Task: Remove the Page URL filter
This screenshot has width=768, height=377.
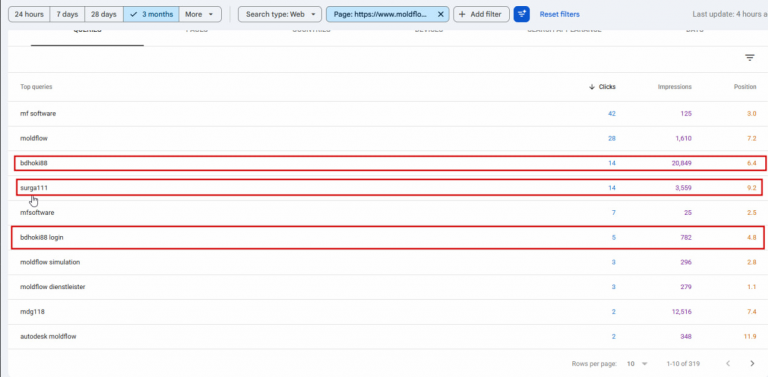Action: 440,14
